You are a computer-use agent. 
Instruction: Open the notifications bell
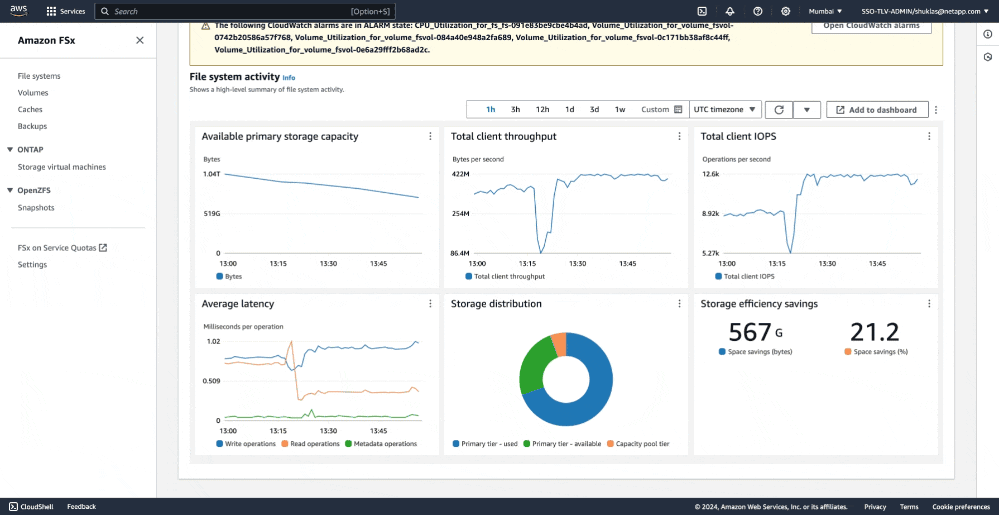pos(730,11)
